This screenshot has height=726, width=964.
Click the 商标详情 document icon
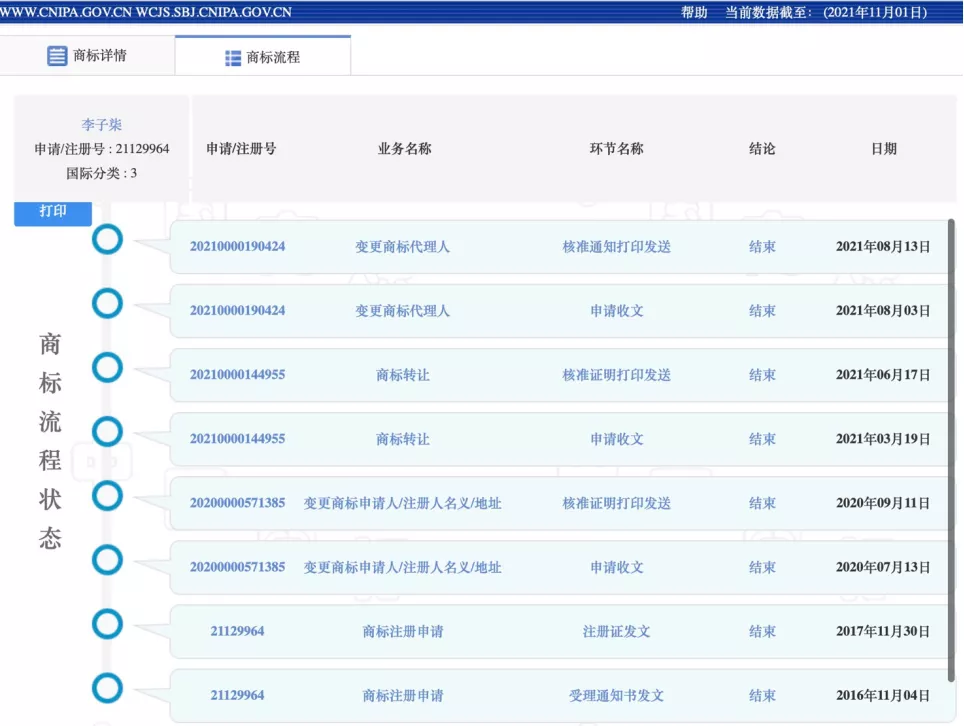[57, 56]
